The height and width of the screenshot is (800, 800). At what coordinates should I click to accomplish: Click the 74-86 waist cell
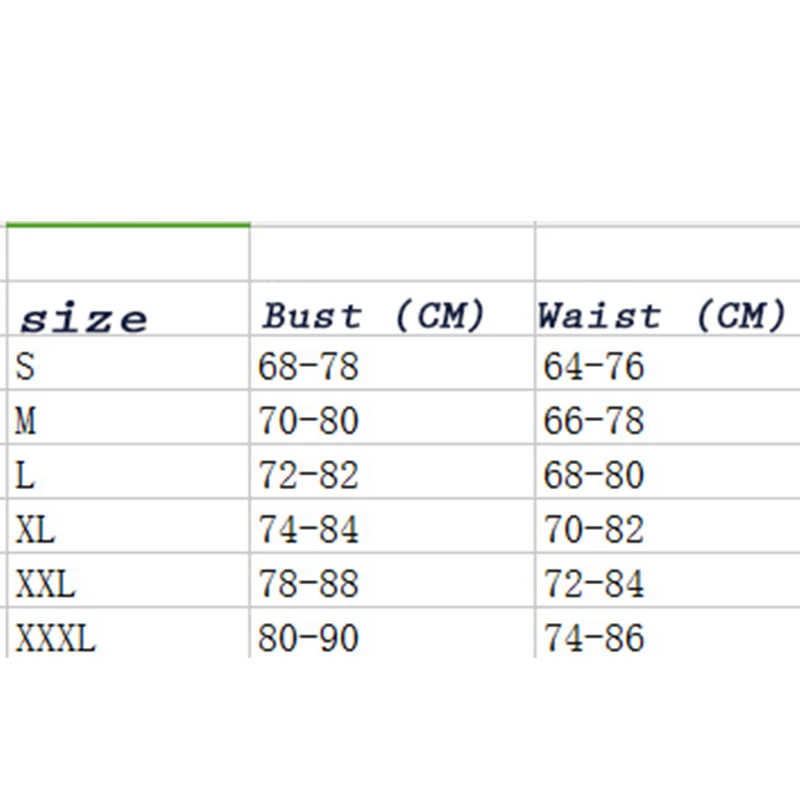594,637
